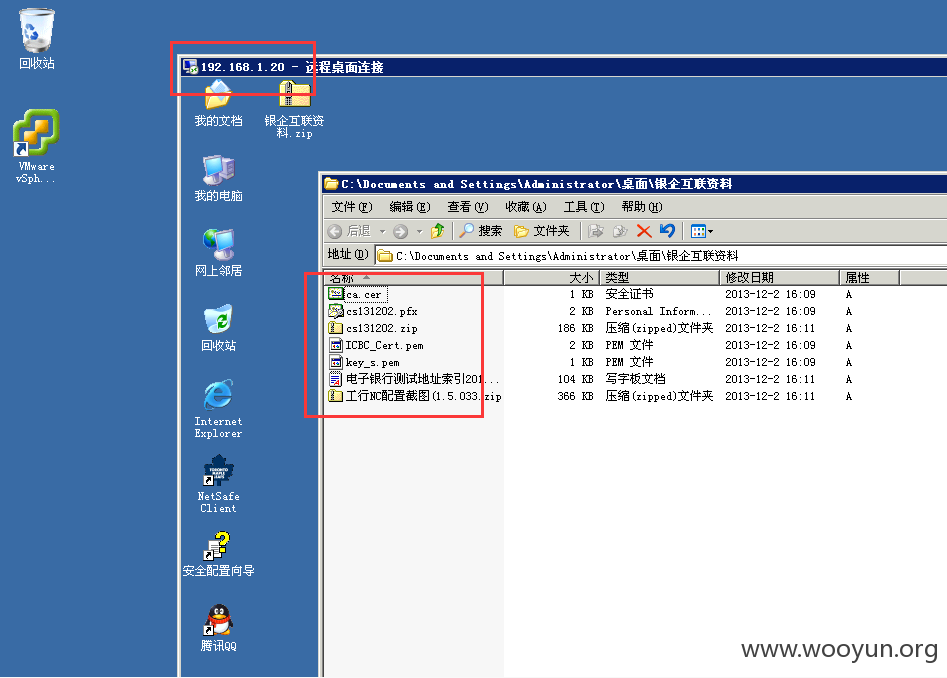This screenshot has width=947, height=678.
Task: Click the remote desktop connection title bar
Action: tap(563, 66)
